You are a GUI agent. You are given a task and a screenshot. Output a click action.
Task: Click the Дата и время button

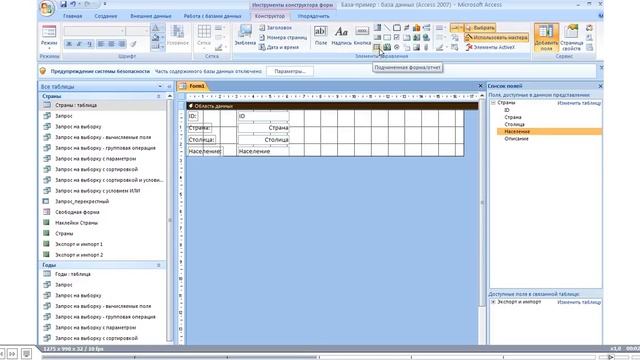(279, 47)
